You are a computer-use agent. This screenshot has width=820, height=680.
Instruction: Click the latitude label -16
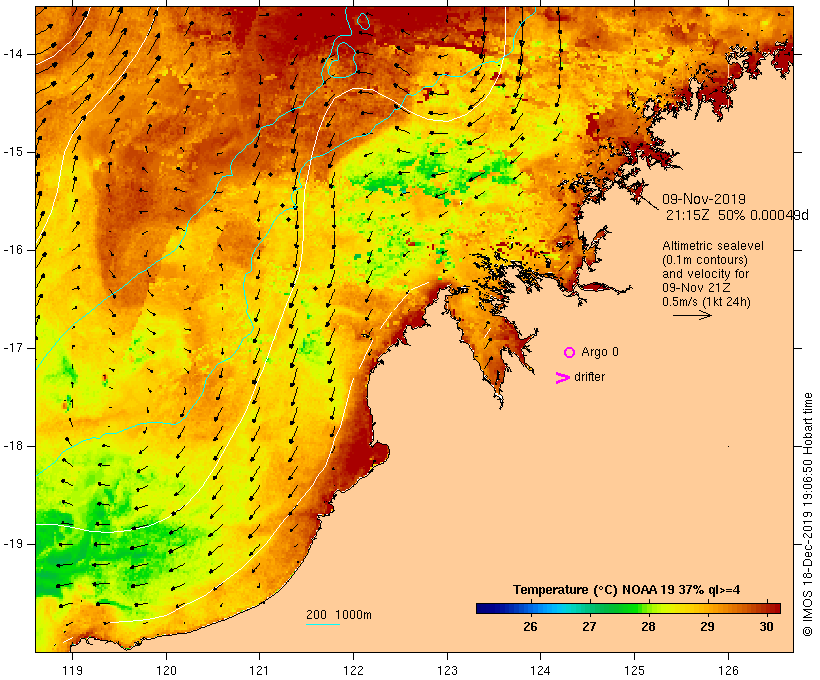13,250
